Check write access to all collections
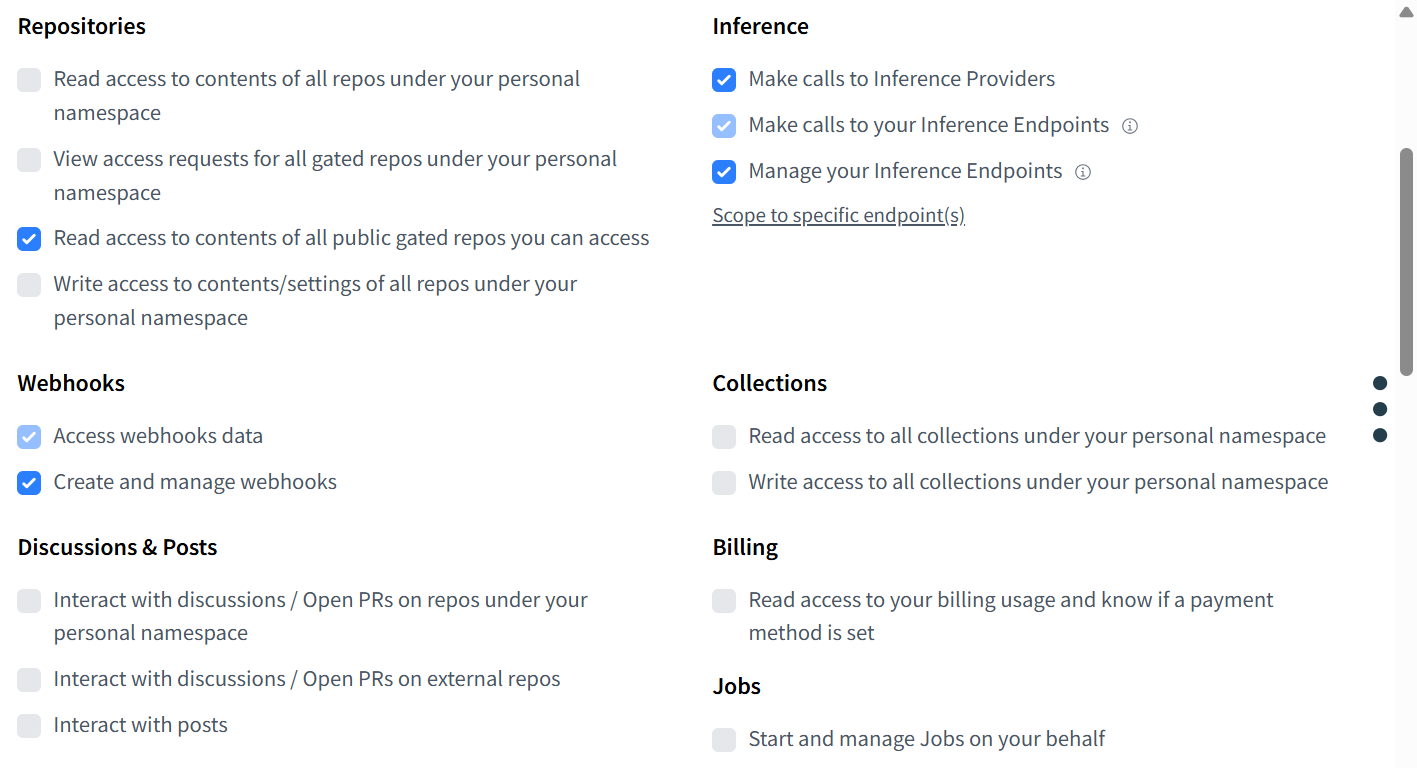1417x768 pixels. 724,483
